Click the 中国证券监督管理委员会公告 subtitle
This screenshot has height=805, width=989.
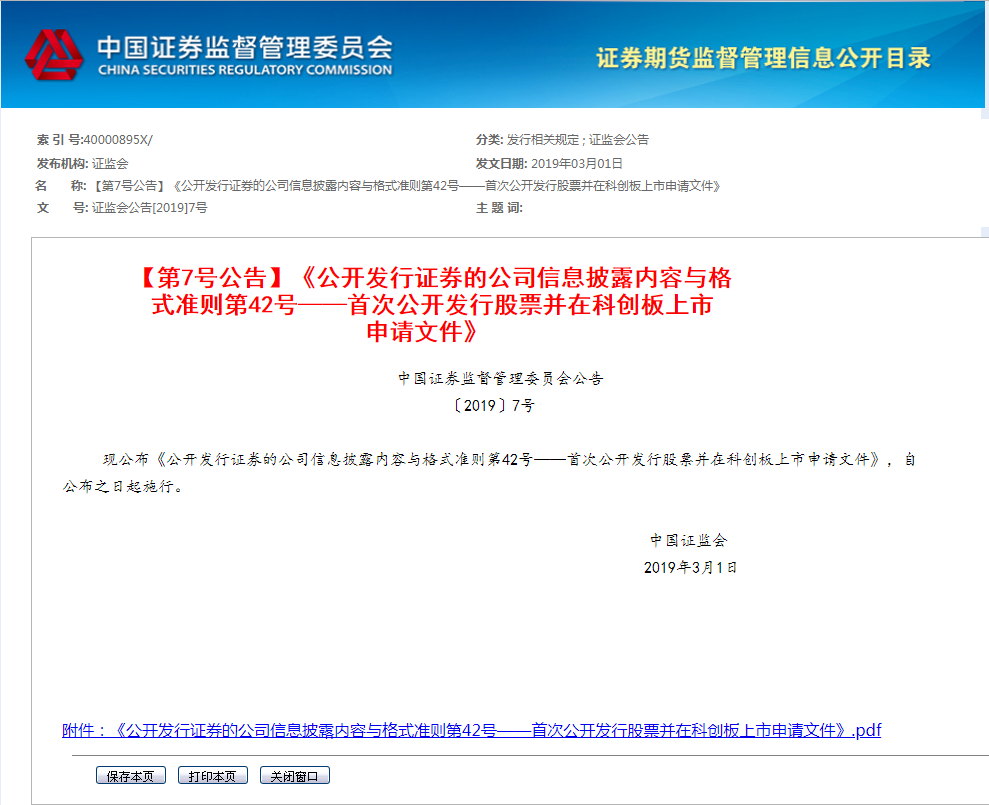pos(501,379)
